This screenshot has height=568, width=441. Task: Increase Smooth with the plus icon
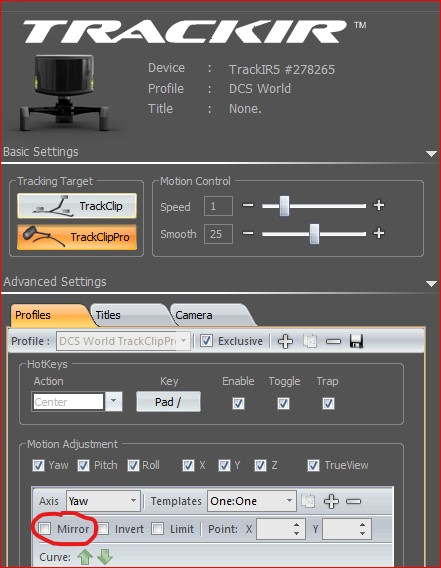click(x=379, y=233)
